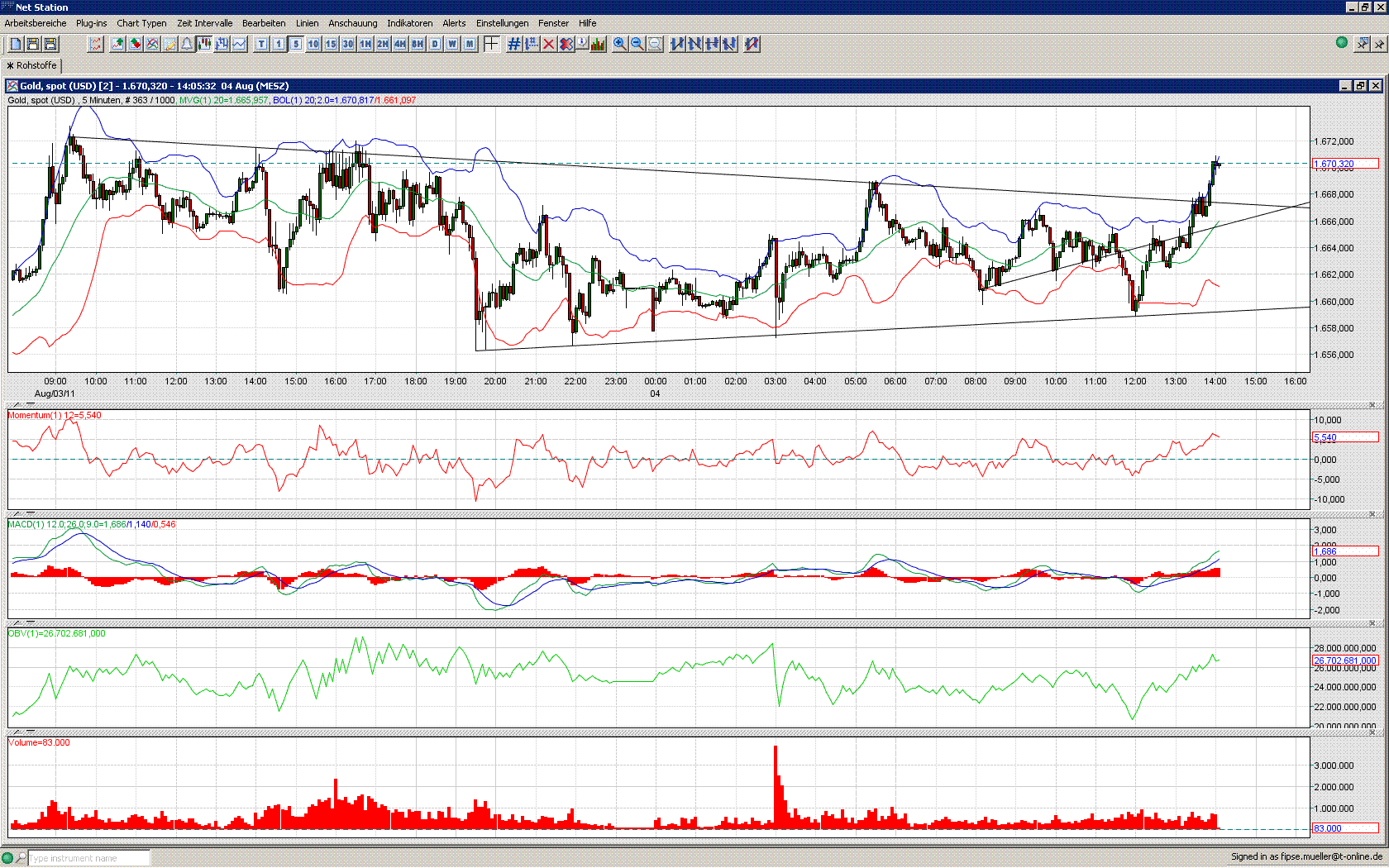
Task: Open the Einstellungen menu
Action: (x=502, y=23)
